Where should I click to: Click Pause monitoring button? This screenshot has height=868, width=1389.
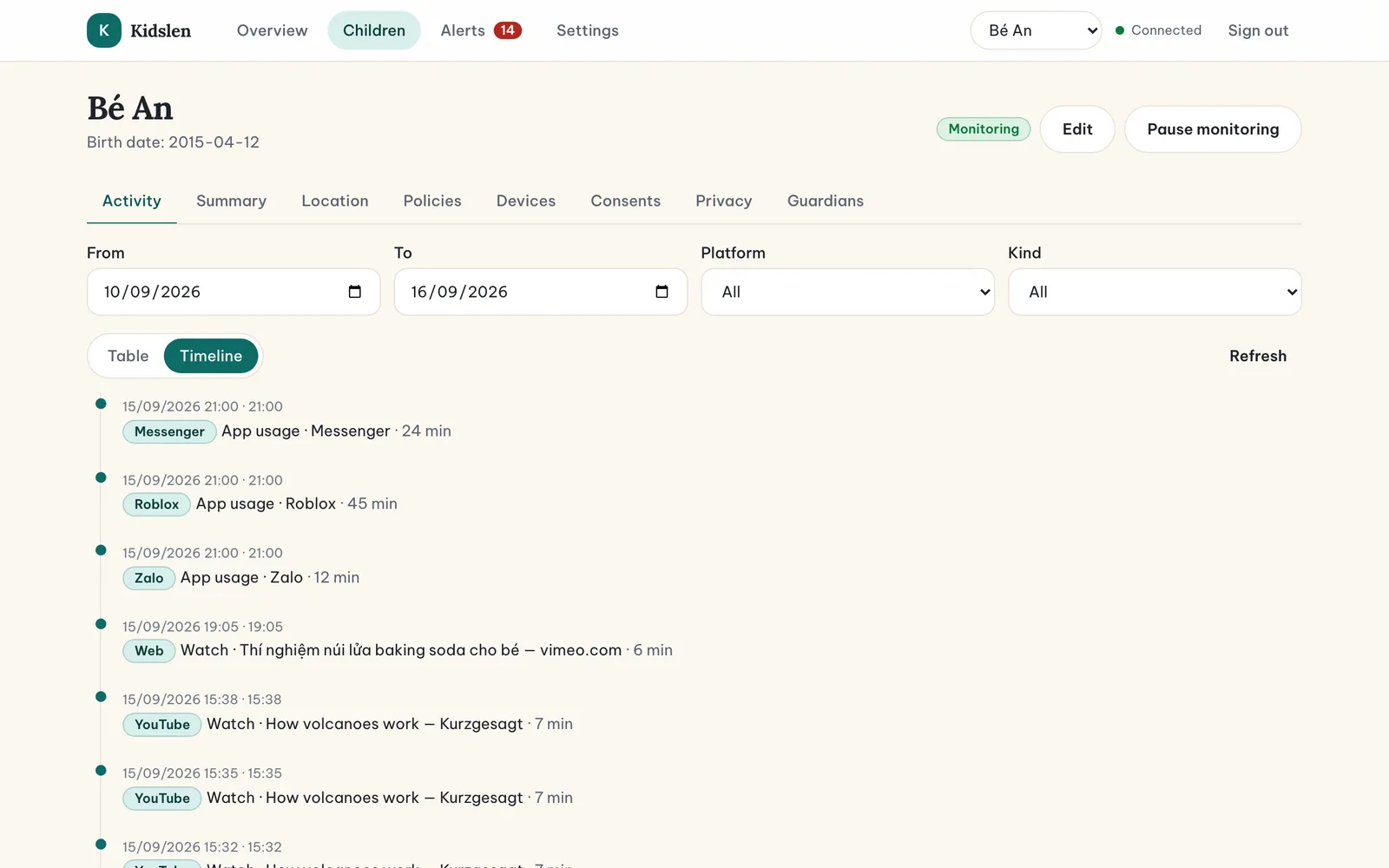tap(1213, 129)
